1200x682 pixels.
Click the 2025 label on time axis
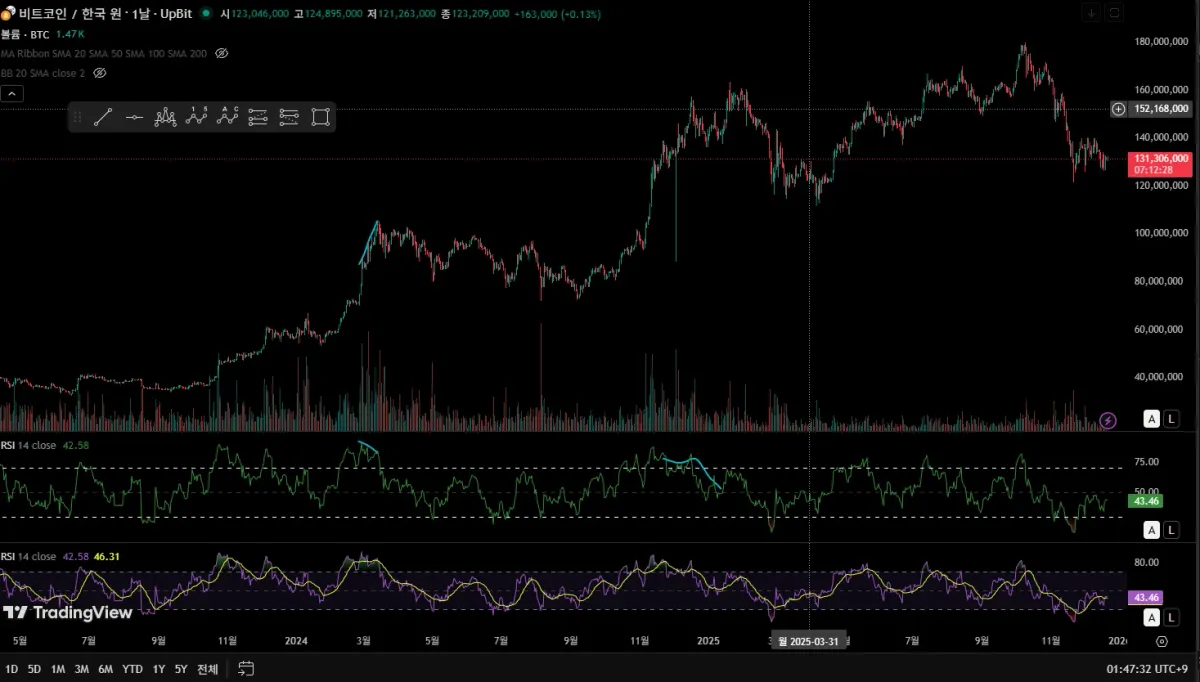tap(708, 641)
